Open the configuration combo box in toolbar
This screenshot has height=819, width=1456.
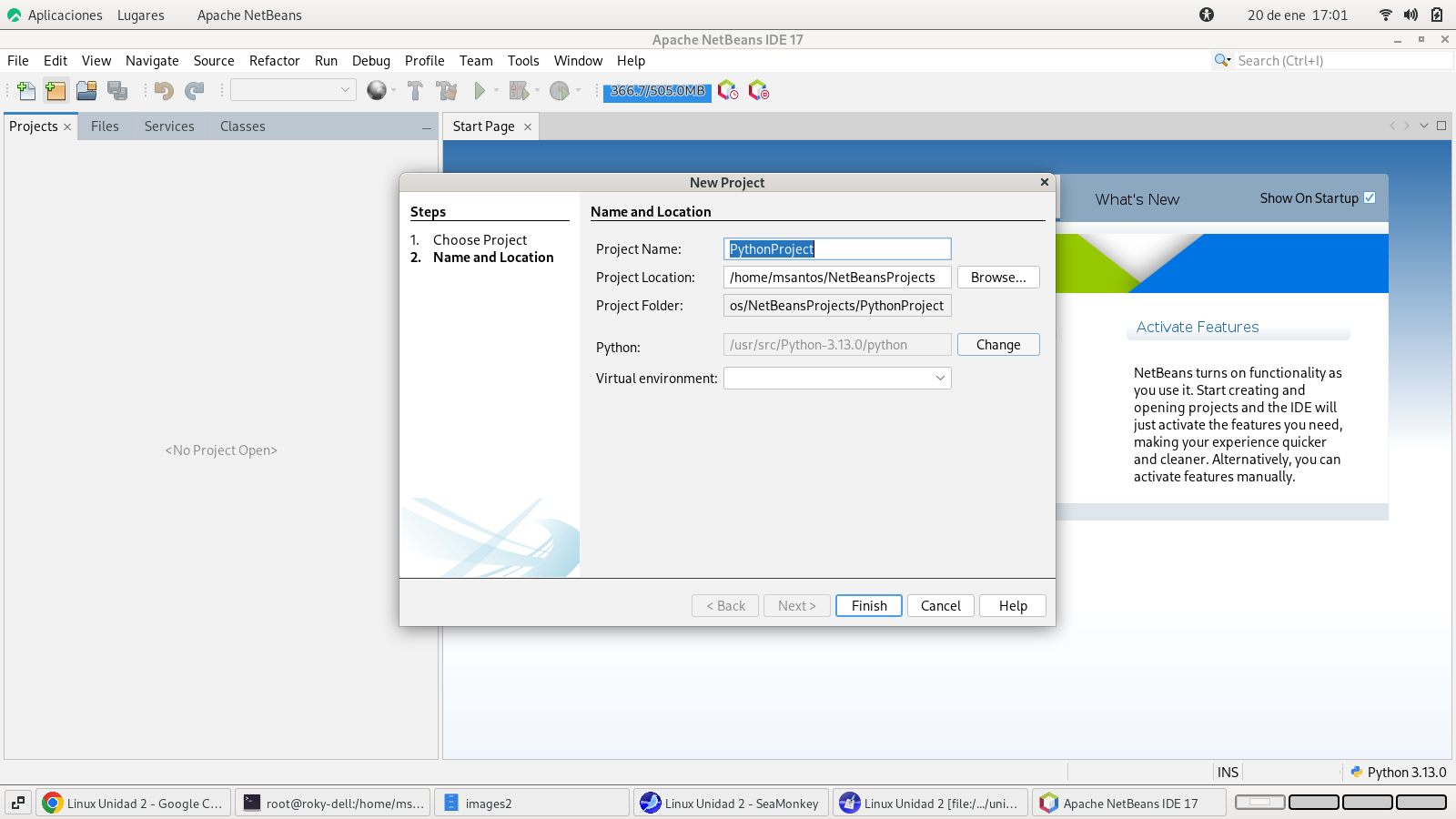(x=292, y=90)
